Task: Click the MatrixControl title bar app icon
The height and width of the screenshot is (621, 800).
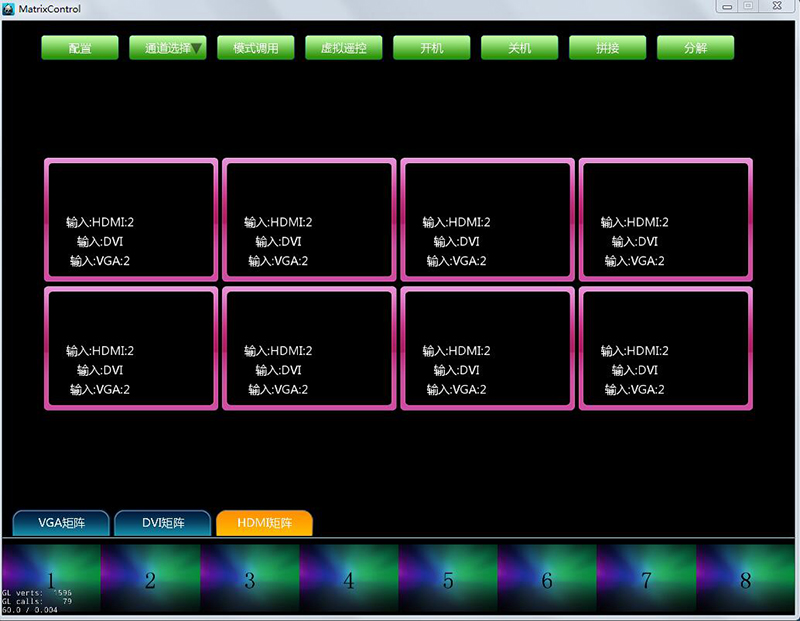Action: pos(9,8)
